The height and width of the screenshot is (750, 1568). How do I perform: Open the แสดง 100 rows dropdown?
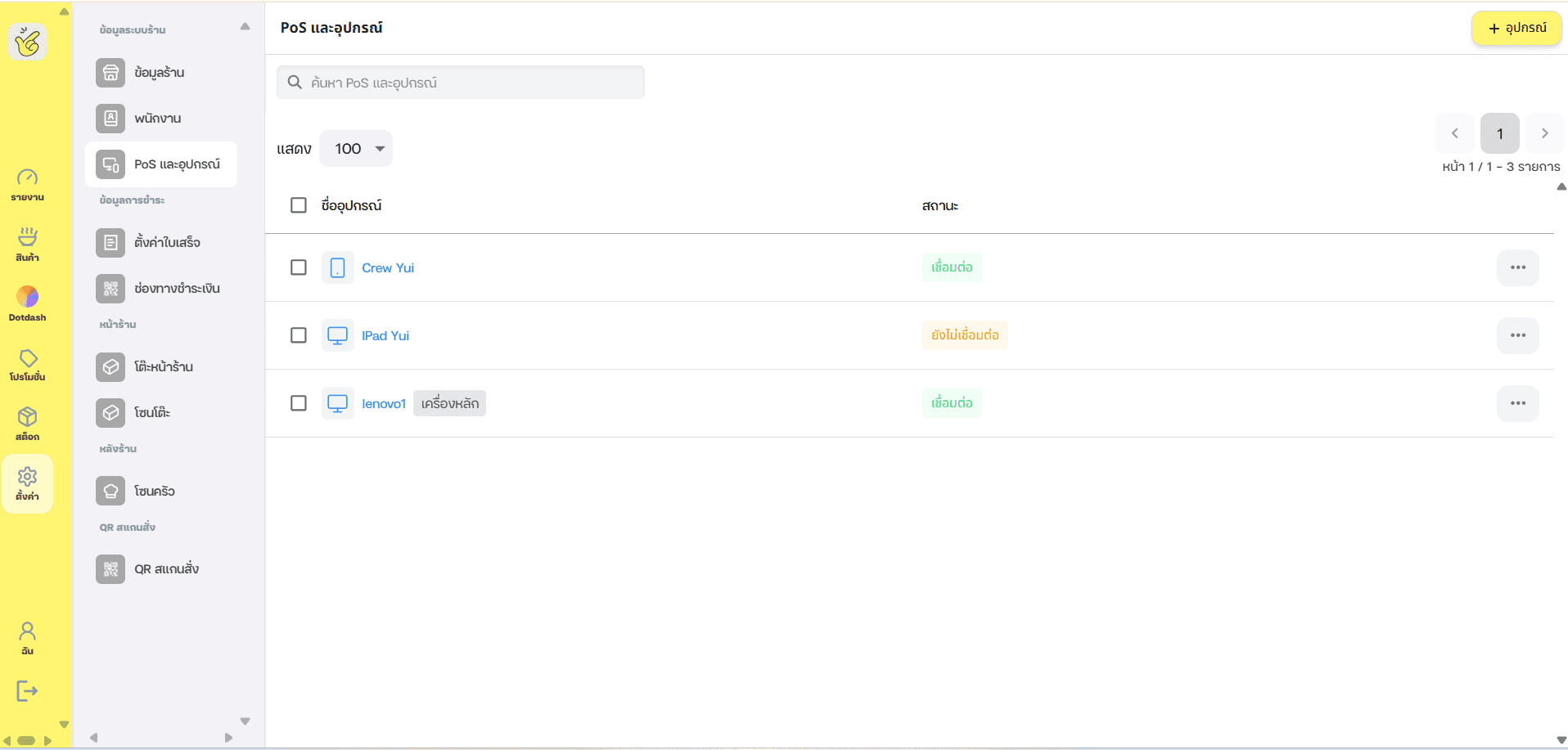356,149
